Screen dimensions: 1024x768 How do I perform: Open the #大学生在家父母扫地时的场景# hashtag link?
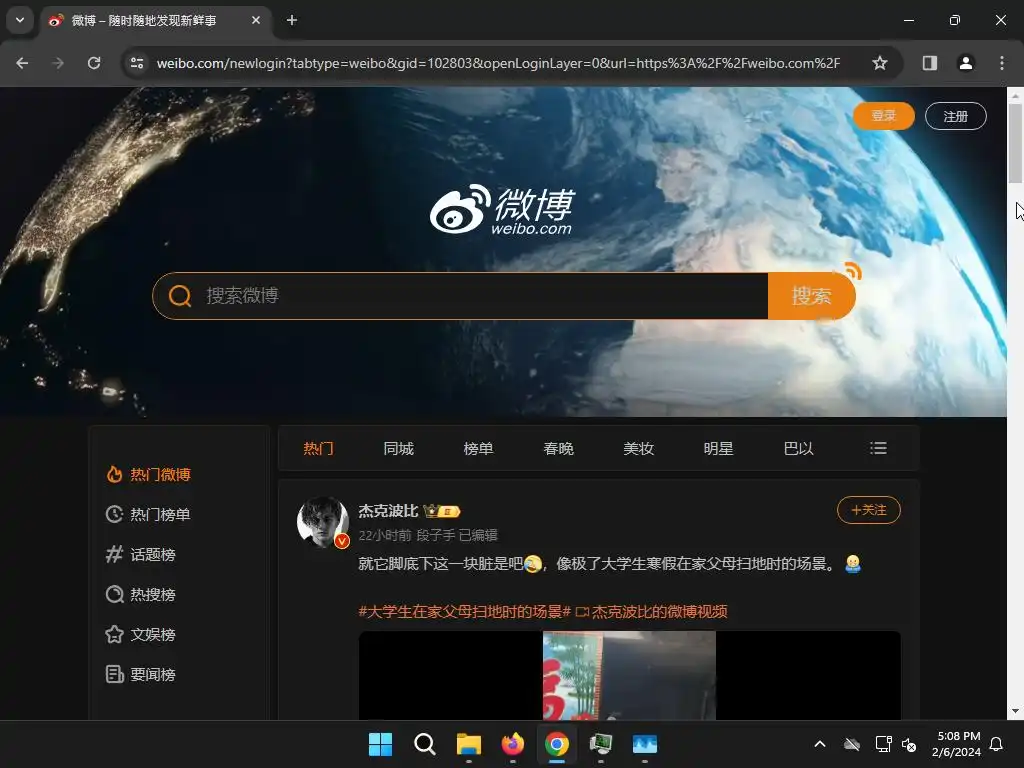click(x=464, y=612)
